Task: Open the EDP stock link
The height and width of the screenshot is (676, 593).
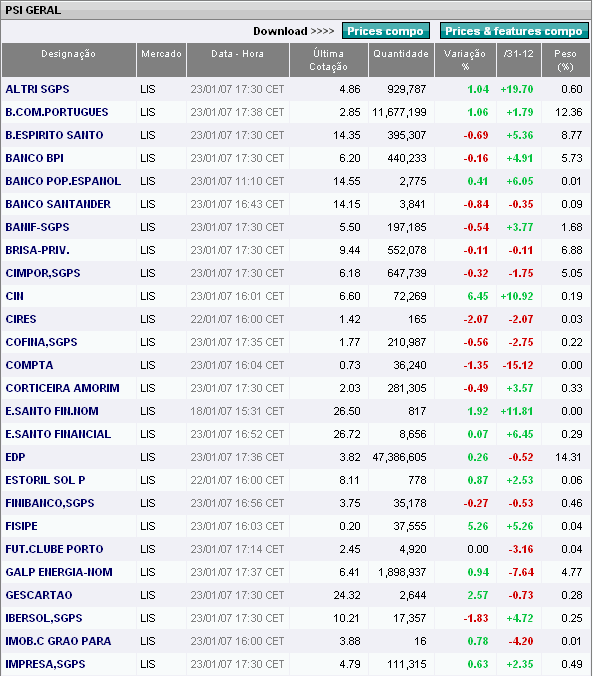Action: point(16,457)
